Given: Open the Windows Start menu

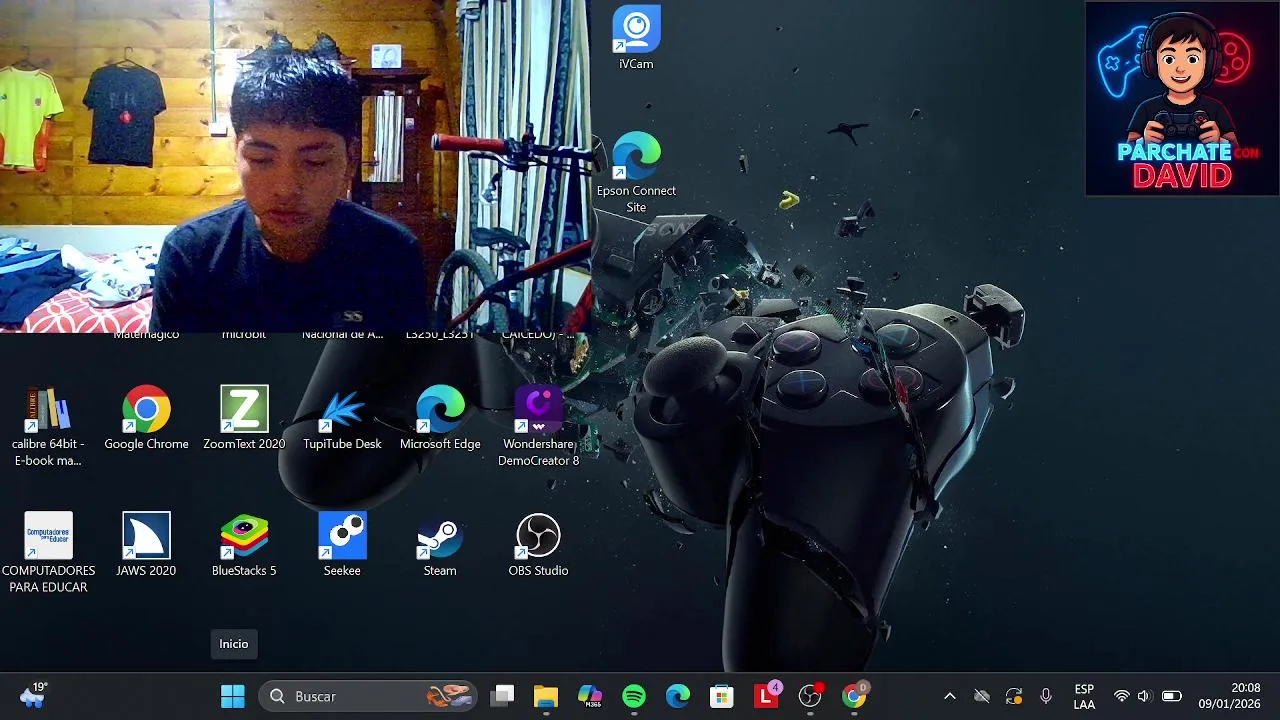Looking at the screenshot, I should 233,696.
